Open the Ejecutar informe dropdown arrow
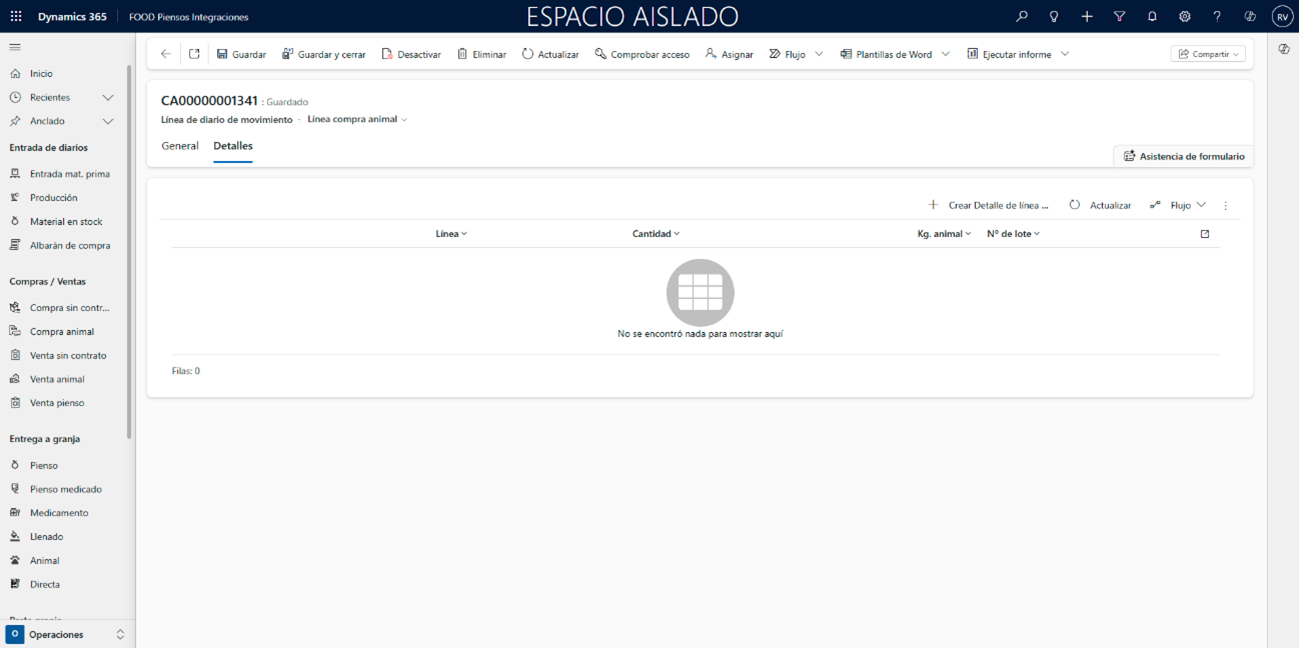The width and height of the screenshot is (1299, 648). [1065, 54]
